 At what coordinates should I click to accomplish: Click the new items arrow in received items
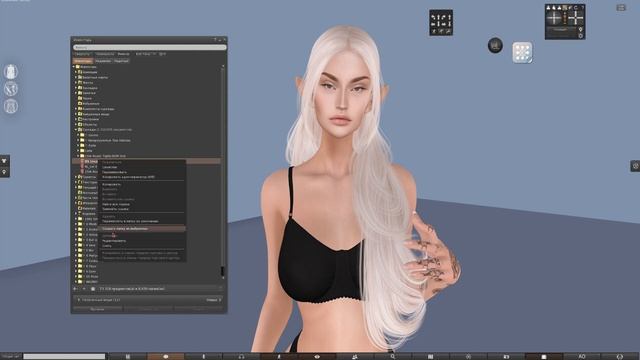tap(220, 300)
